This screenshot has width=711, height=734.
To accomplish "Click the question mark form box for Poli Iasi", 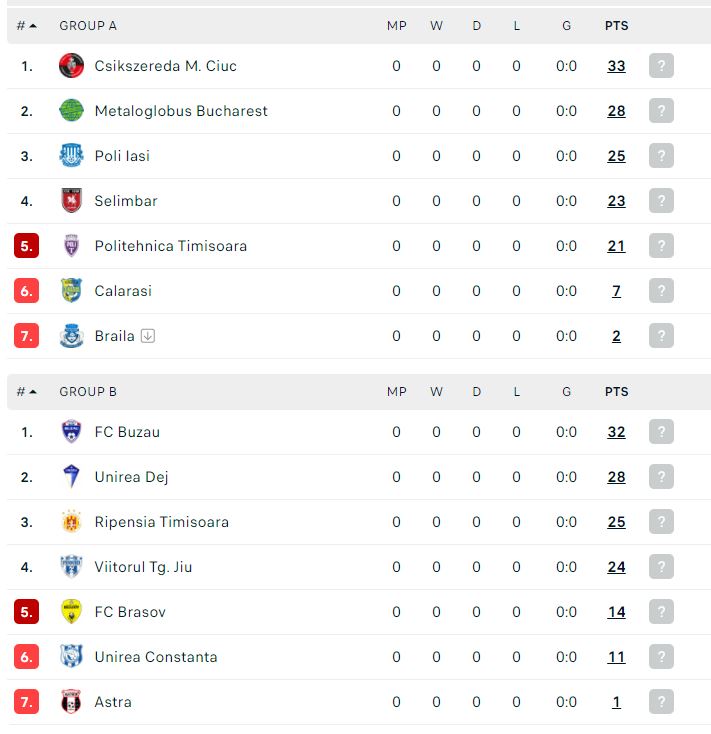I will pyautogui.click(x=661, y=155).
